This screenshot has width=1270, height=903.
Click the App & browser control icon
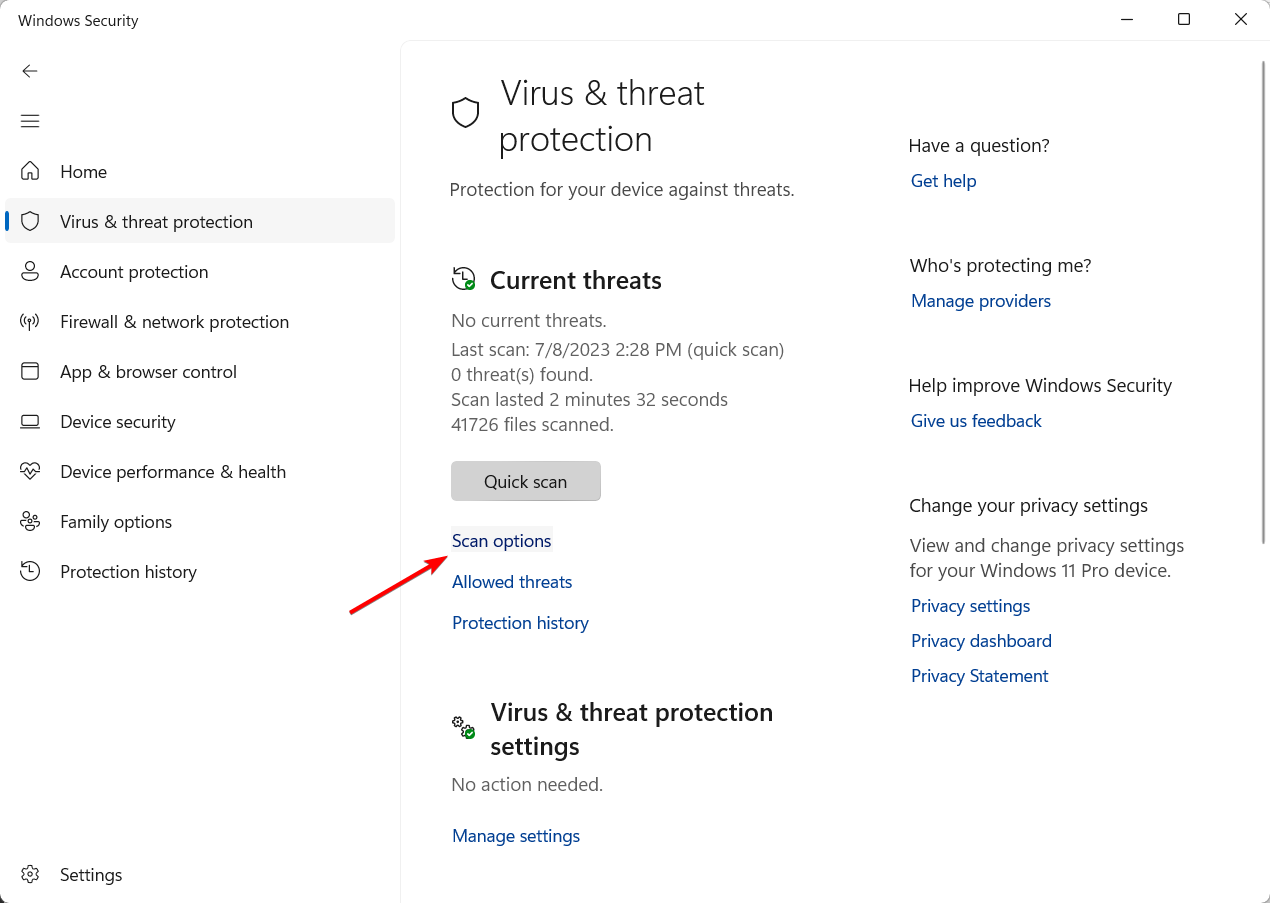click(x=30, y=371)
